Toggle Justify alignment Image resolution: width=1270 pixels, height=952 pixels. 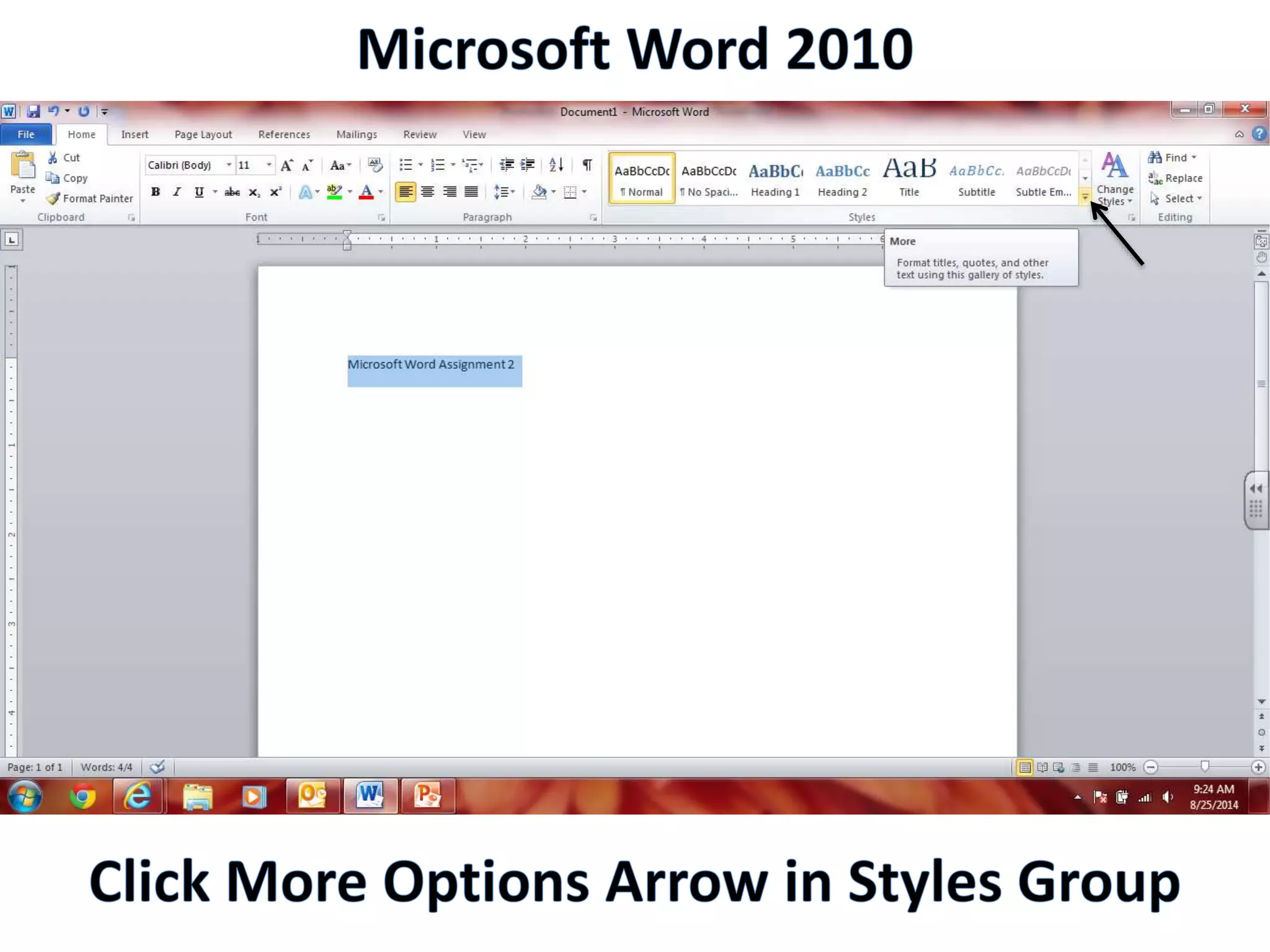(471, 192)
